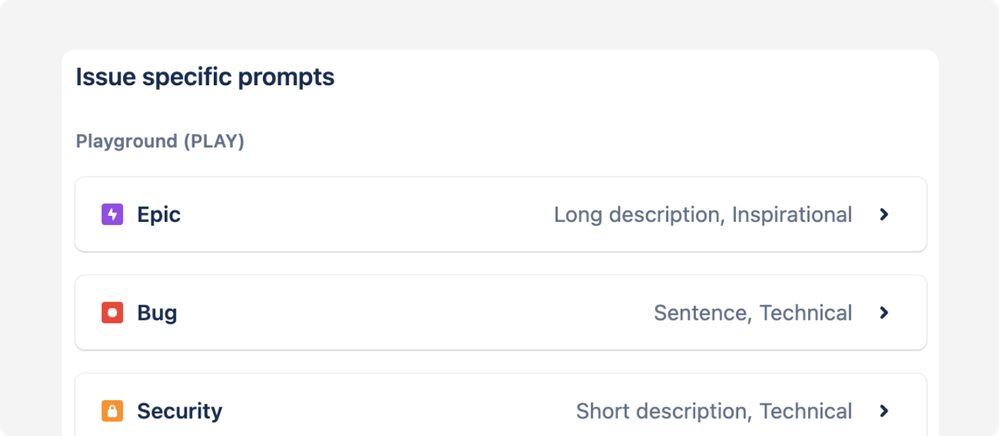Click the 'Technical' tone in Security row
This screenshot has height=436, width=999.
[x=806, y=411]
